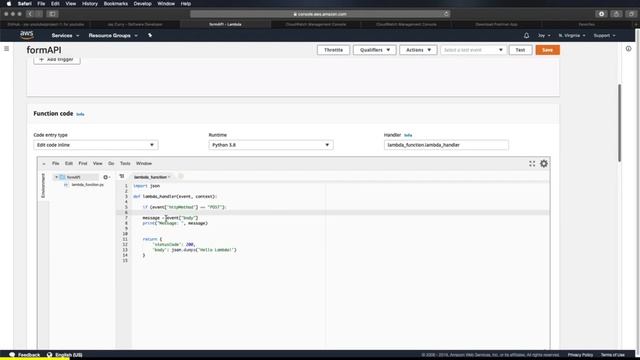
Task: Open the editor Find menu
Action: pyautogui.click(x=83, y=164)
